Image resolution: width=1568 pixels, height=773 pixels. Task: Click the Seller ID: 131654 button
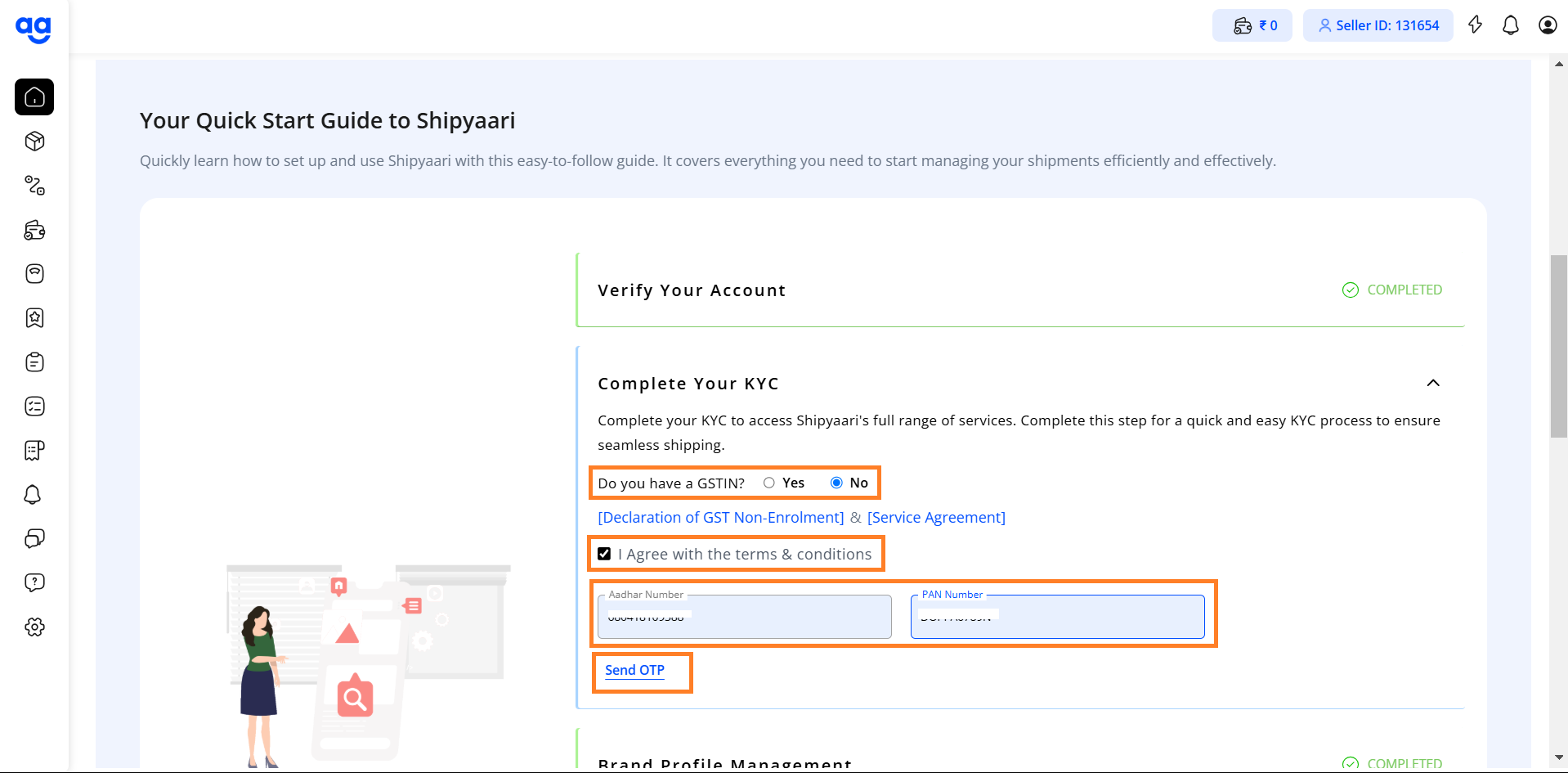pos(1378,25)
